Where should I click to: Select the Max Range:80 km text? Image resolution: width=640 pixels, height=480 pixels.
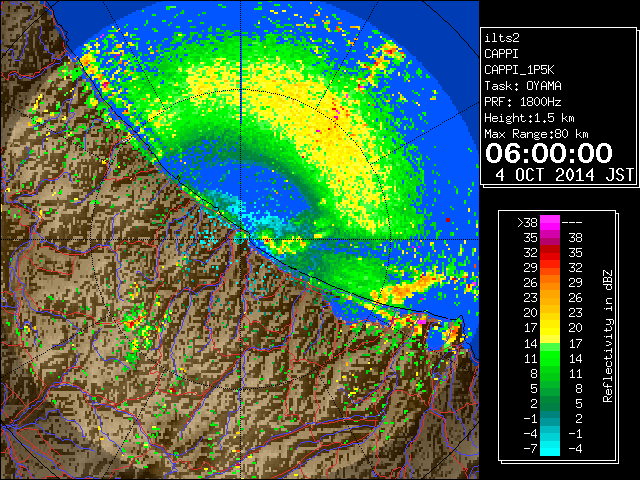536,134
